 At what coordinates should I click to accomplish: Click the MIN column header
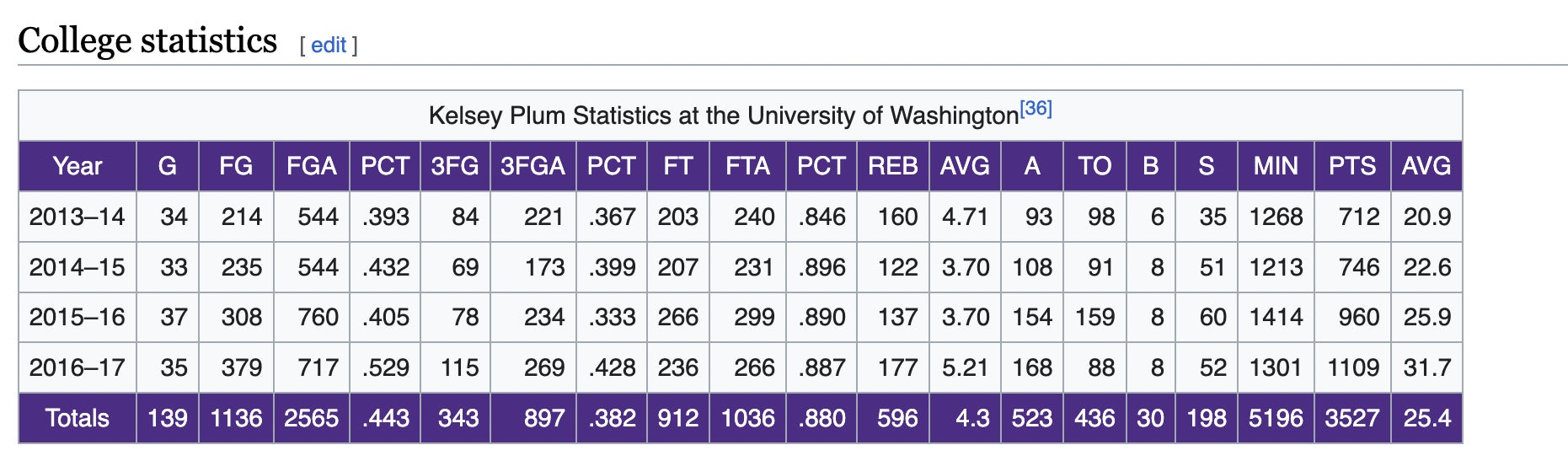tap(1276, 166)
